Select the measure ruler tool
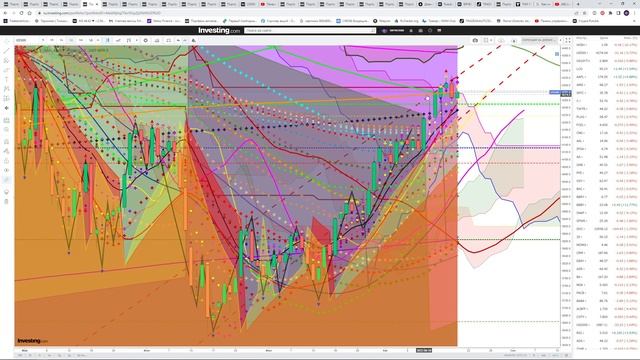Viewport: 640px width, 360px height. point(6,120)
